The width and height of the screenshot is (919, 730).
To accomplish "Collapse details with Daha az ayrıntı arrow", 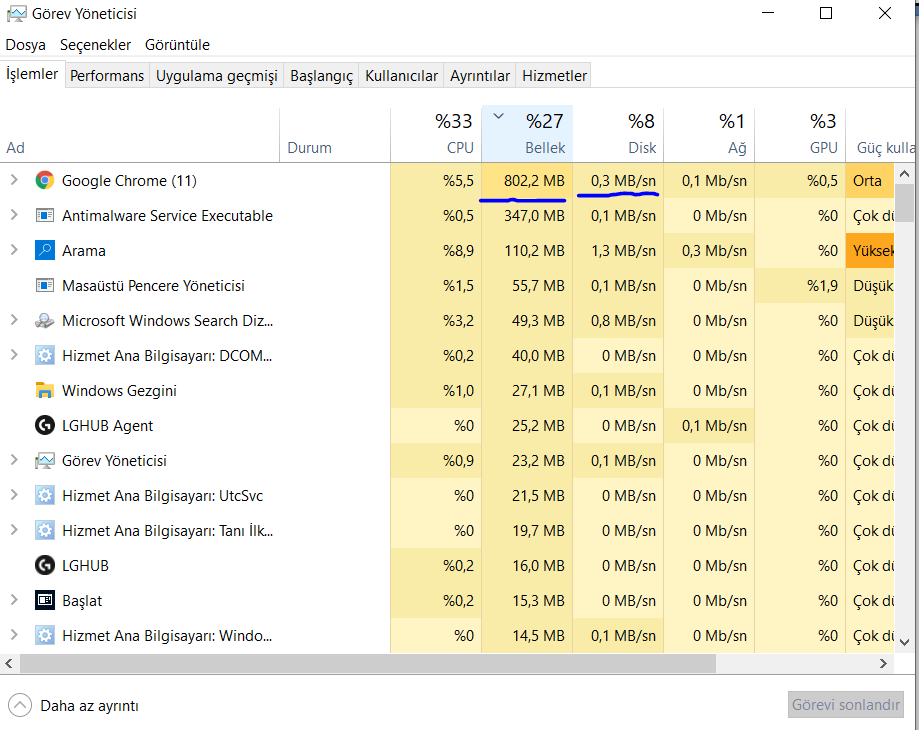I will pos(19,705).
